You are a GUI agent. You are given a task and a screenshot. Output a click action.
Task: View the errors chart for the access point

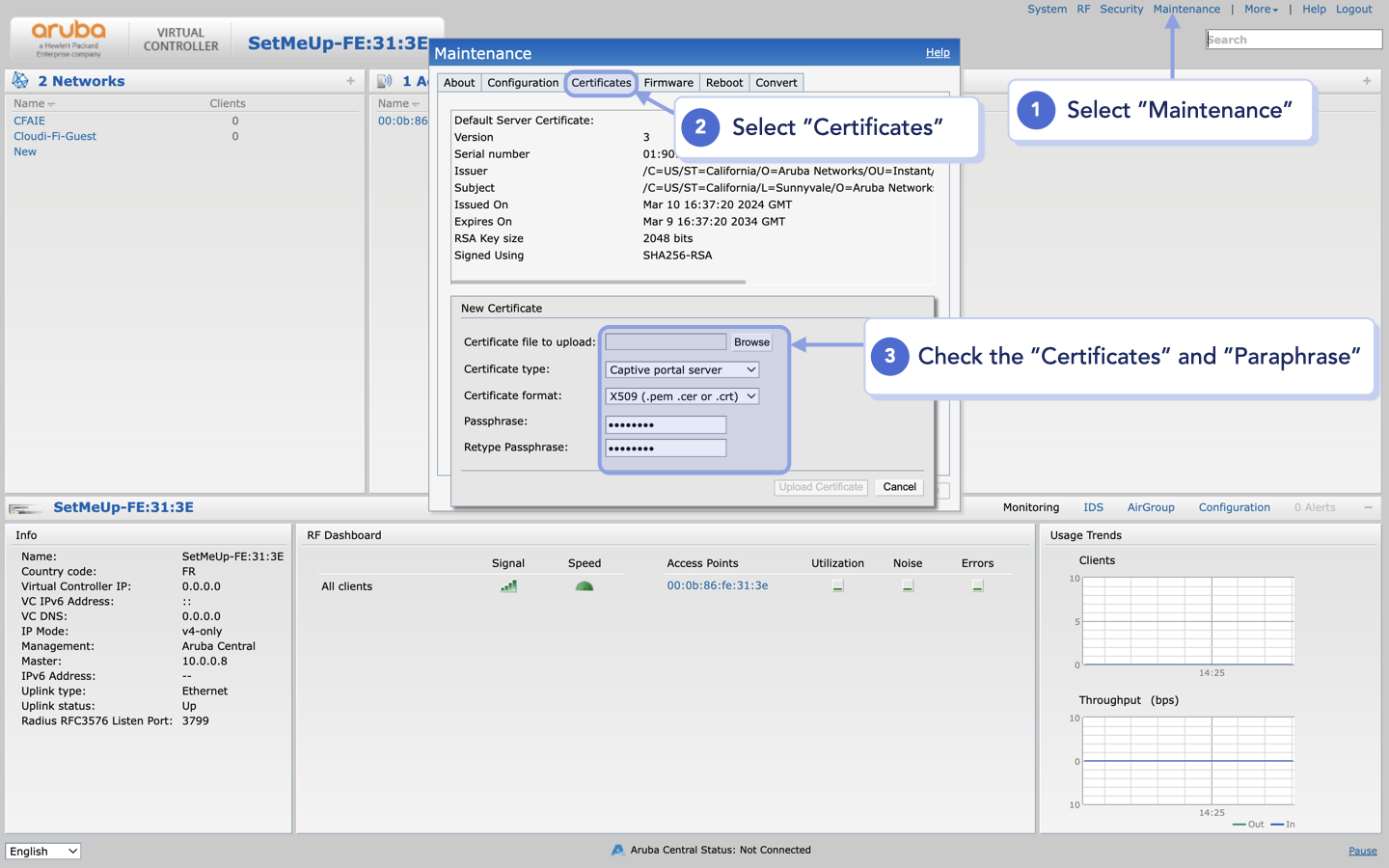pyautogui.click(x=977, y=585)
